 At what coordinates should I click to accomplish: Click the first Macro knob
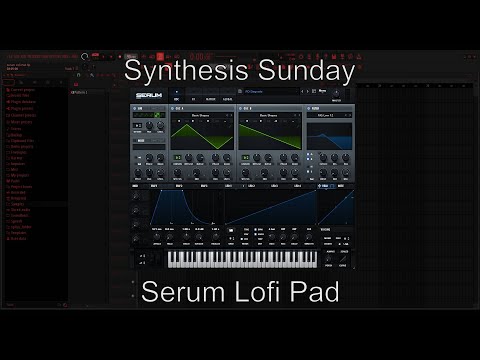click(136, 196)
